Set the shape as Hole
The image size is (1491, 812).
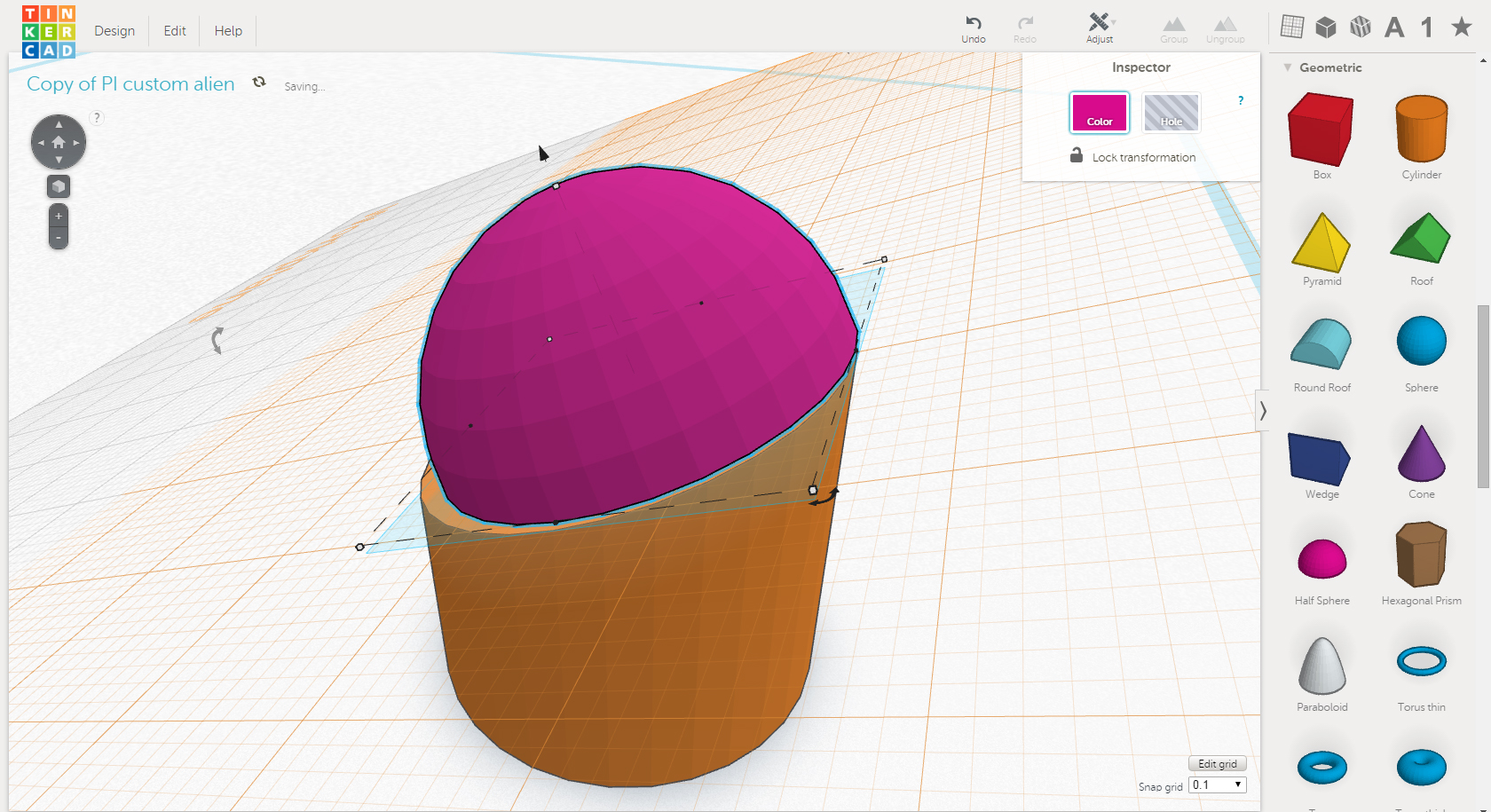click(x=1171, y=113)
